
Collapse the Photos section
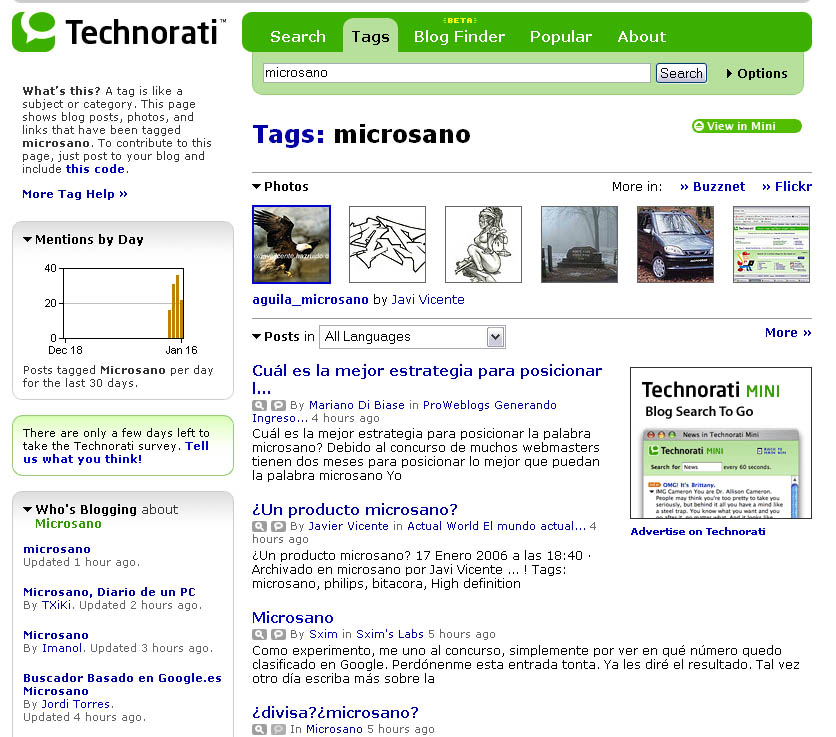click(256, 187)
